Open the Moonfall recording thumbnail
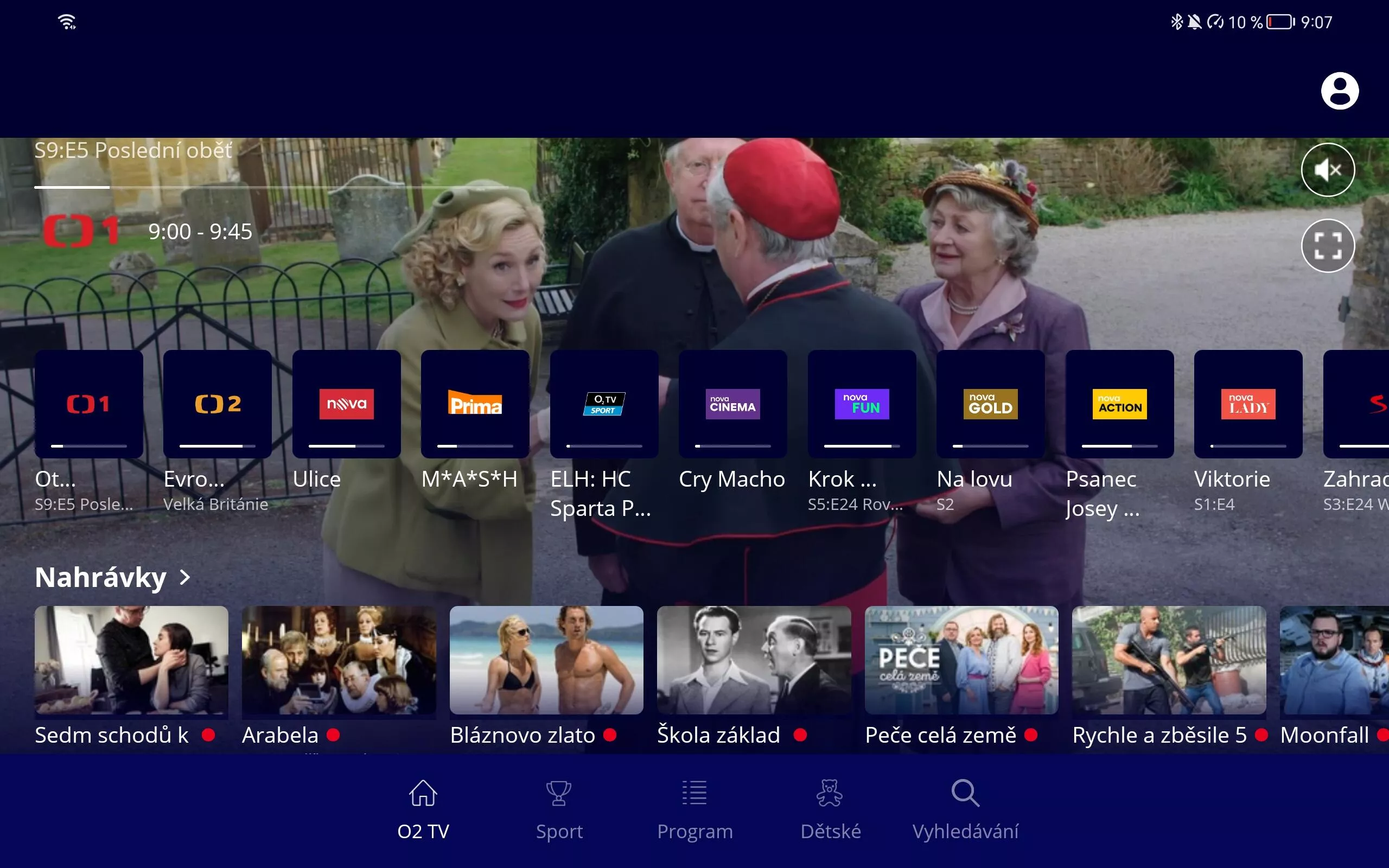 click(1335, 660)
